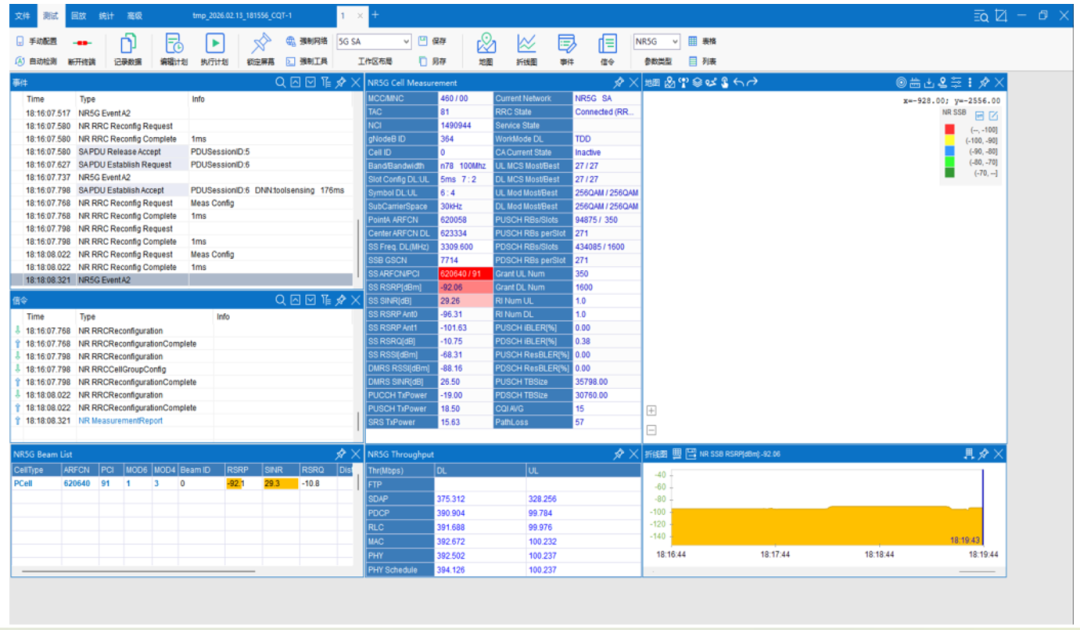1080x630 pixels.
Task: Click 保存 to save workspace layout
Action: [x=433, y=41]
